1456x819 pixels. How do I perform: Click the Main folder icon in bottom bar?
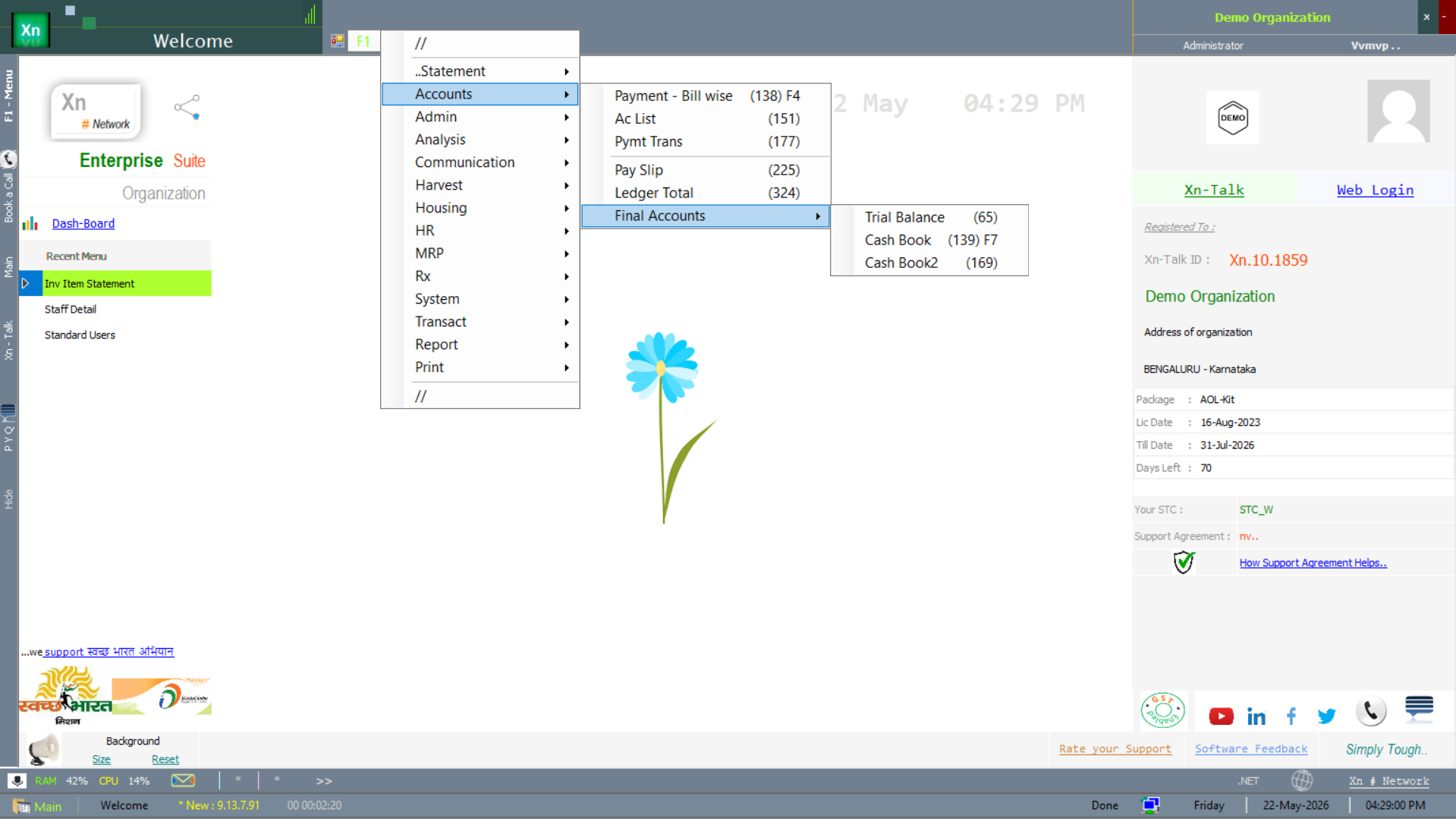pyautogui.click(x=21, y=806)
